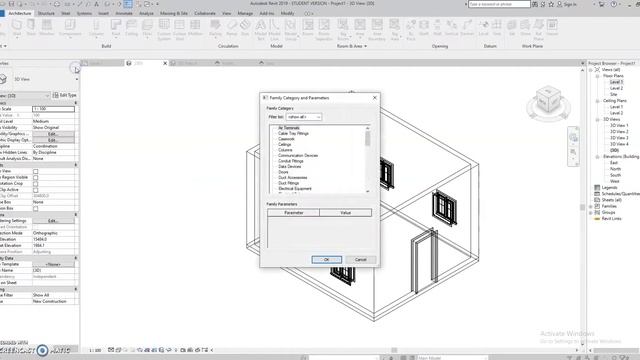
Task: Click the Wall tool in Build panel
Action: click(16, 27)
